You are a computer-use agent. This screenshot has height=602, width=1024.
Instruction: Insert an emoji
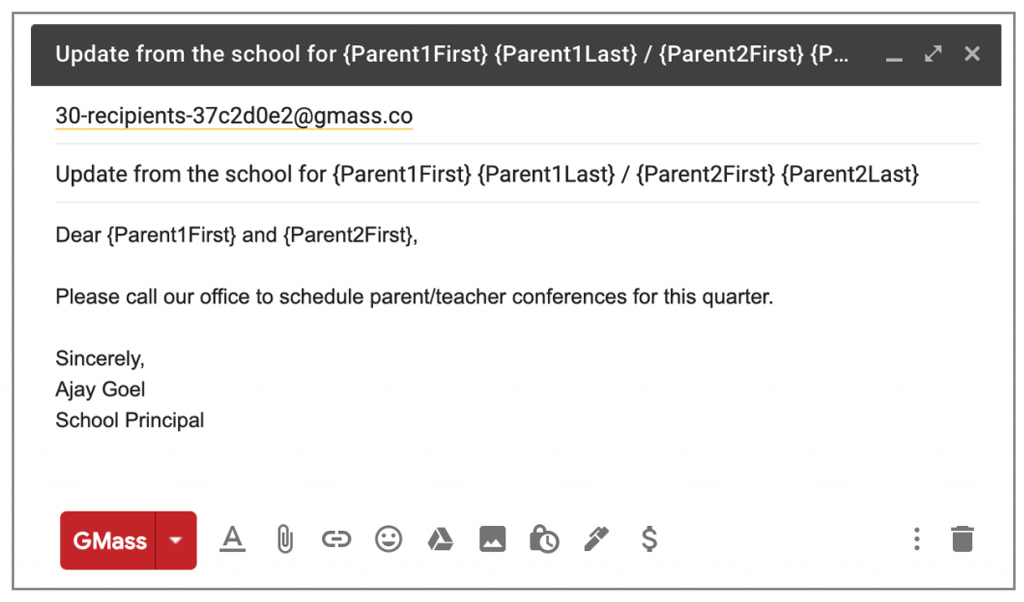(388, 540)
